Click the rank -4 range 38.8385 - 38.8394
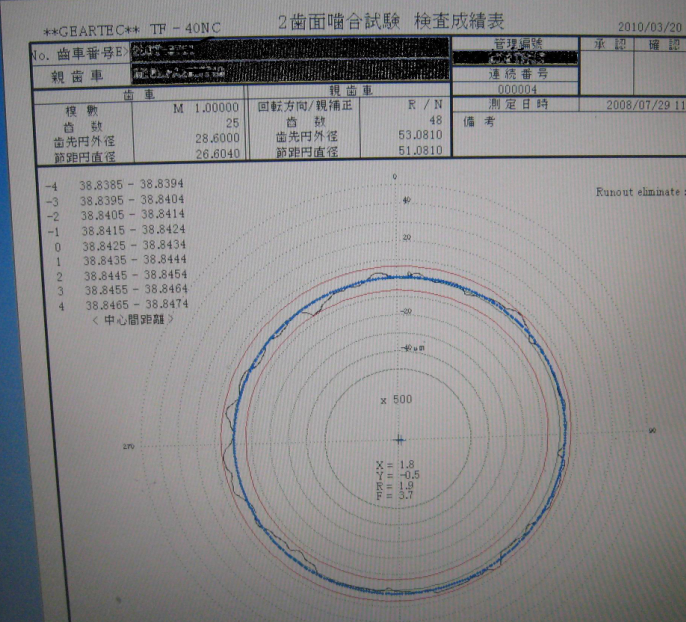Screen dimensions: 686x622 131,185
